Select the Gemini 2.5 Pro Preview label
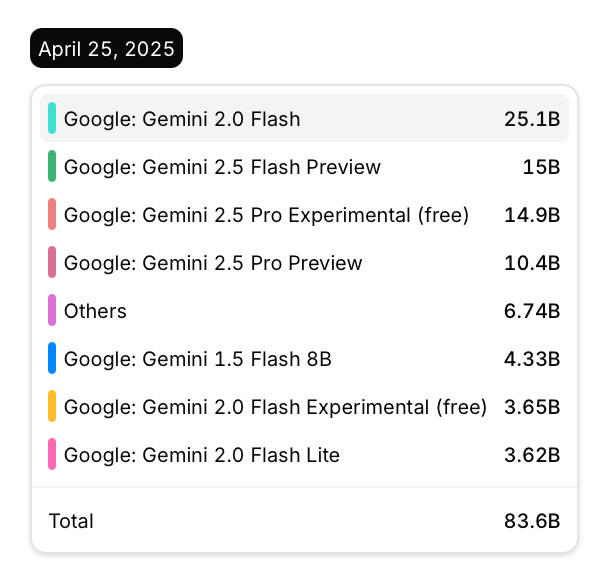 213,263
